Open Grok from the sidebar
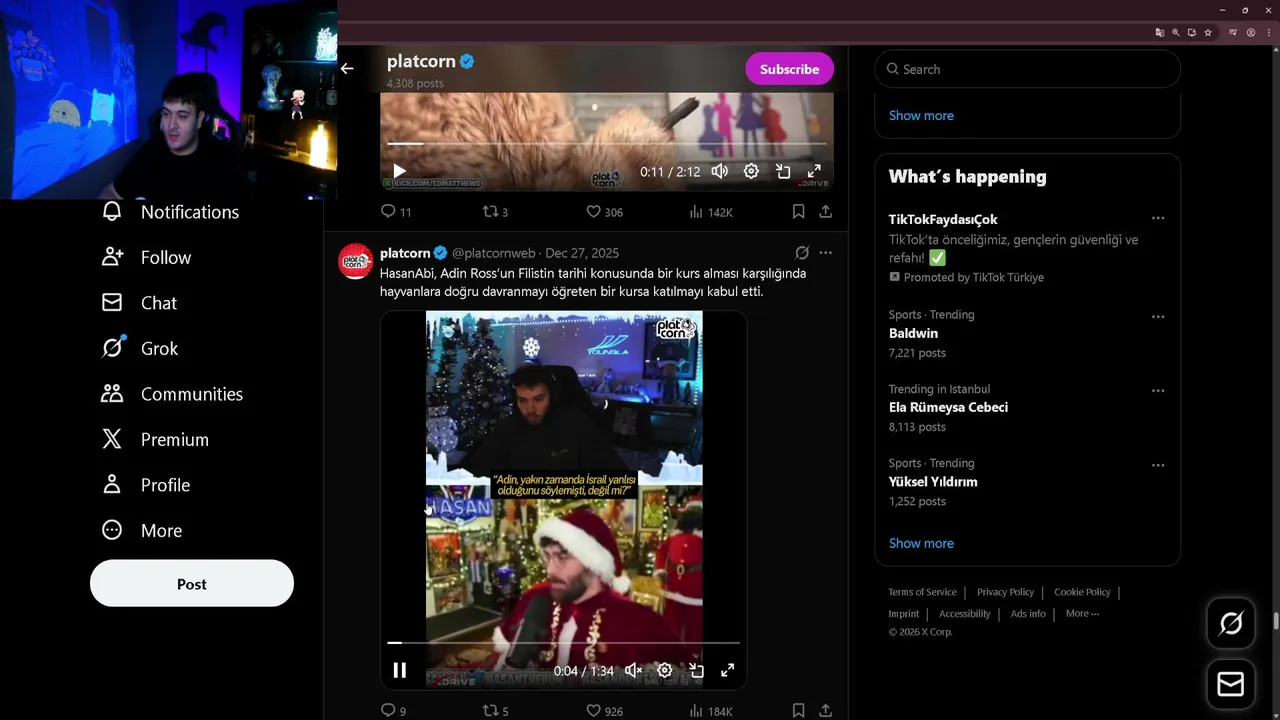The image size is (1280, 720). [140, 348]
